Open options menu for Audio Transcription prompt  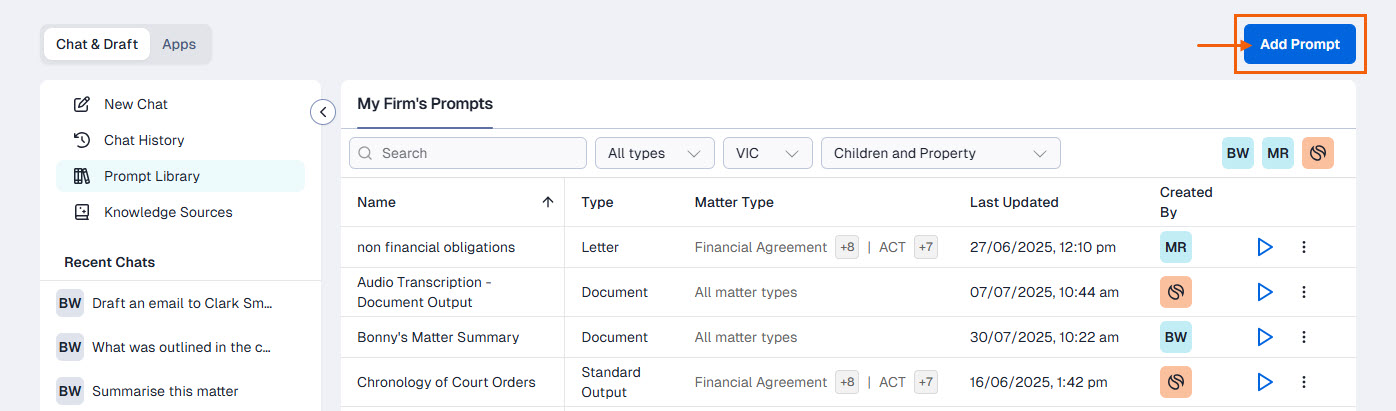pyautogui.click(x=1303, y=292)
